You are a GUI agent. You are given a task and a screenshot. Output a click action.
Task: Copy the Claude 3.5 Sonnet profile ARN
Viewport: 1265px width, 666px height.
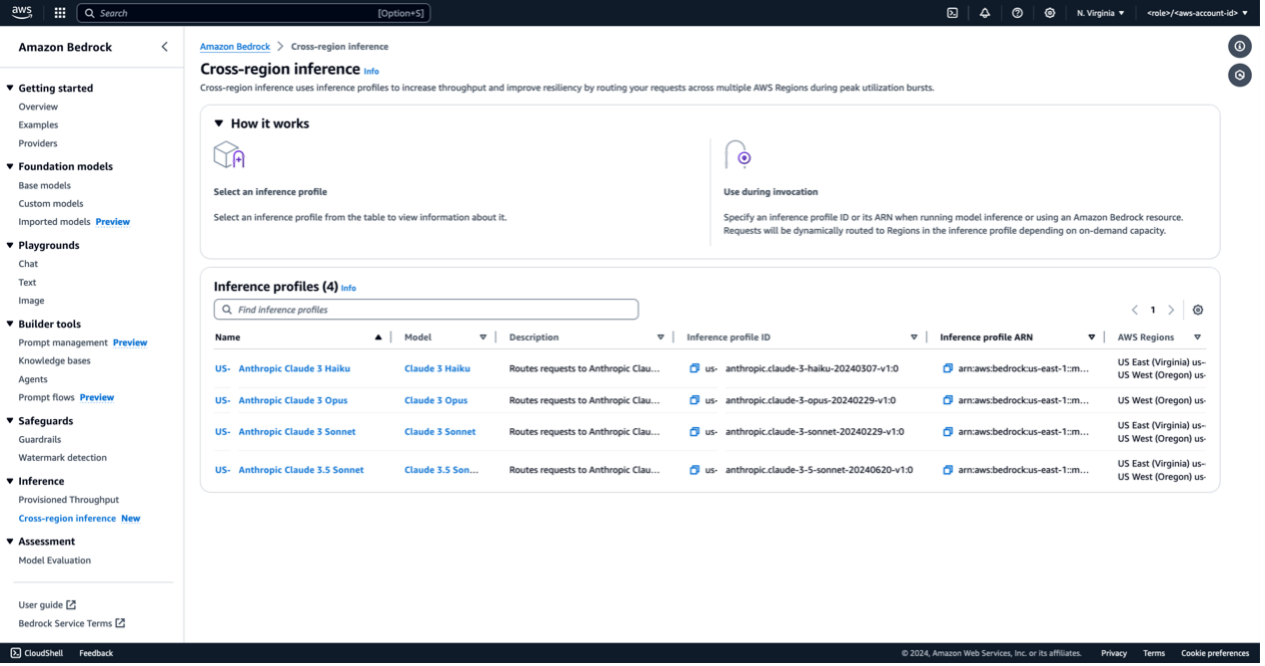click(948, 470)
